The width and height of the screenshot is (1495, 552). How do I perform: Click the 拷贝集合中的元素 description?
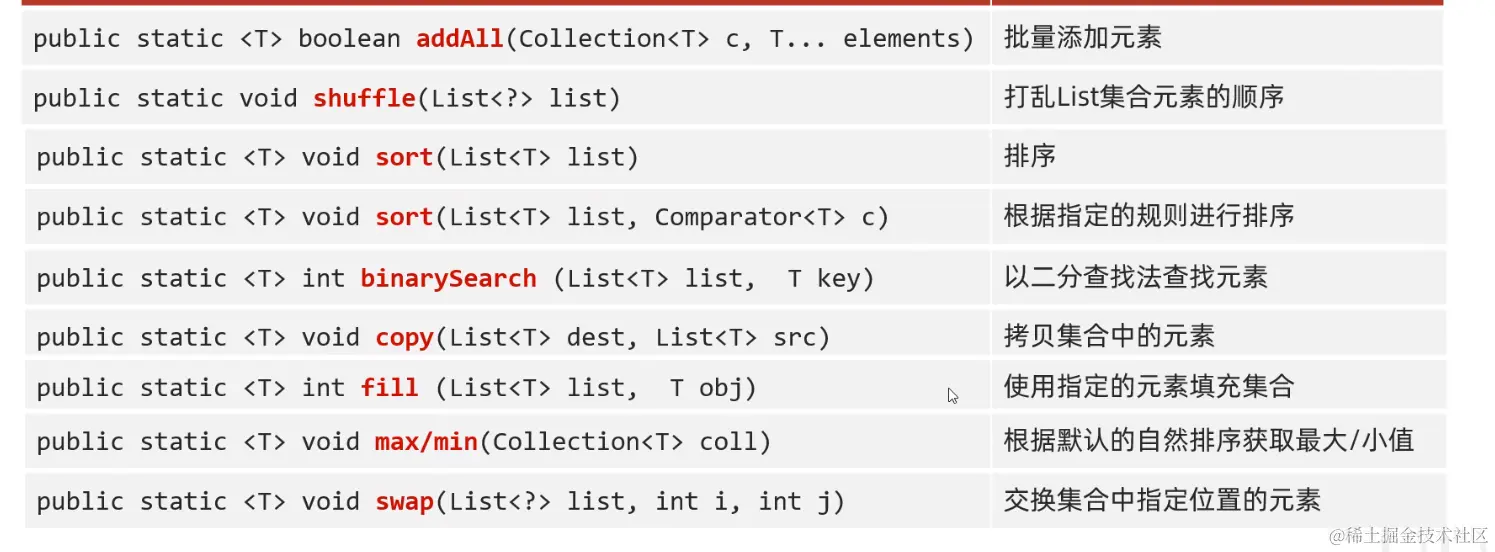point(1109,336)
